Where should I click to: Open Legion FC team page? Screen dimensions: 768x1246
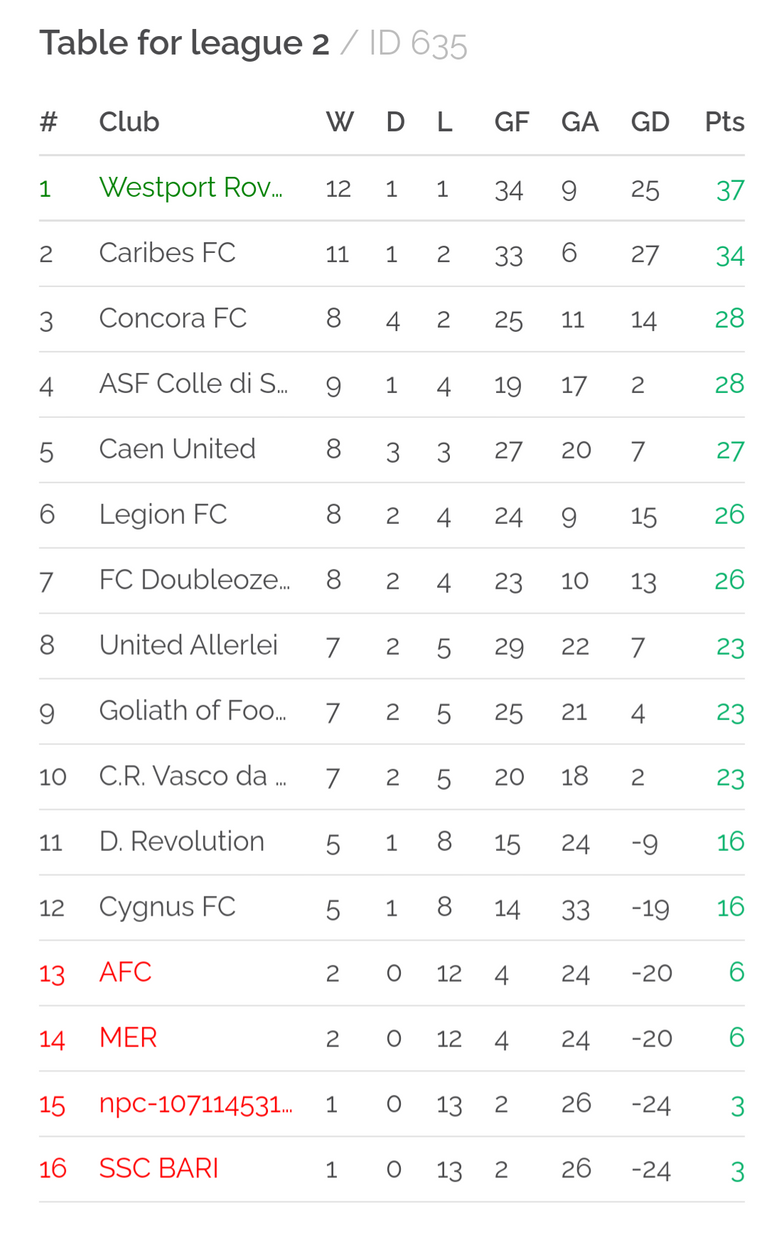[163, 514]
